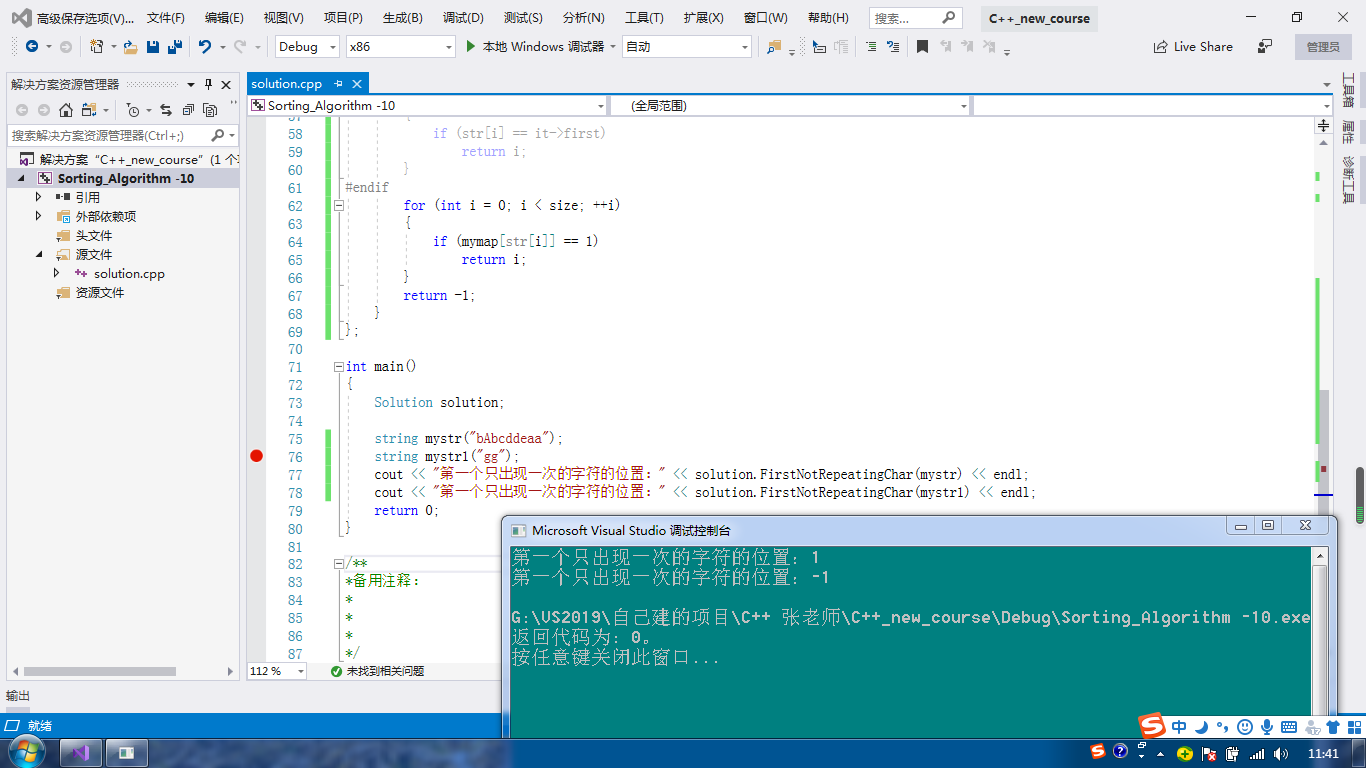
Task: Click the find in files folder icon
Action: click(774, 47)
